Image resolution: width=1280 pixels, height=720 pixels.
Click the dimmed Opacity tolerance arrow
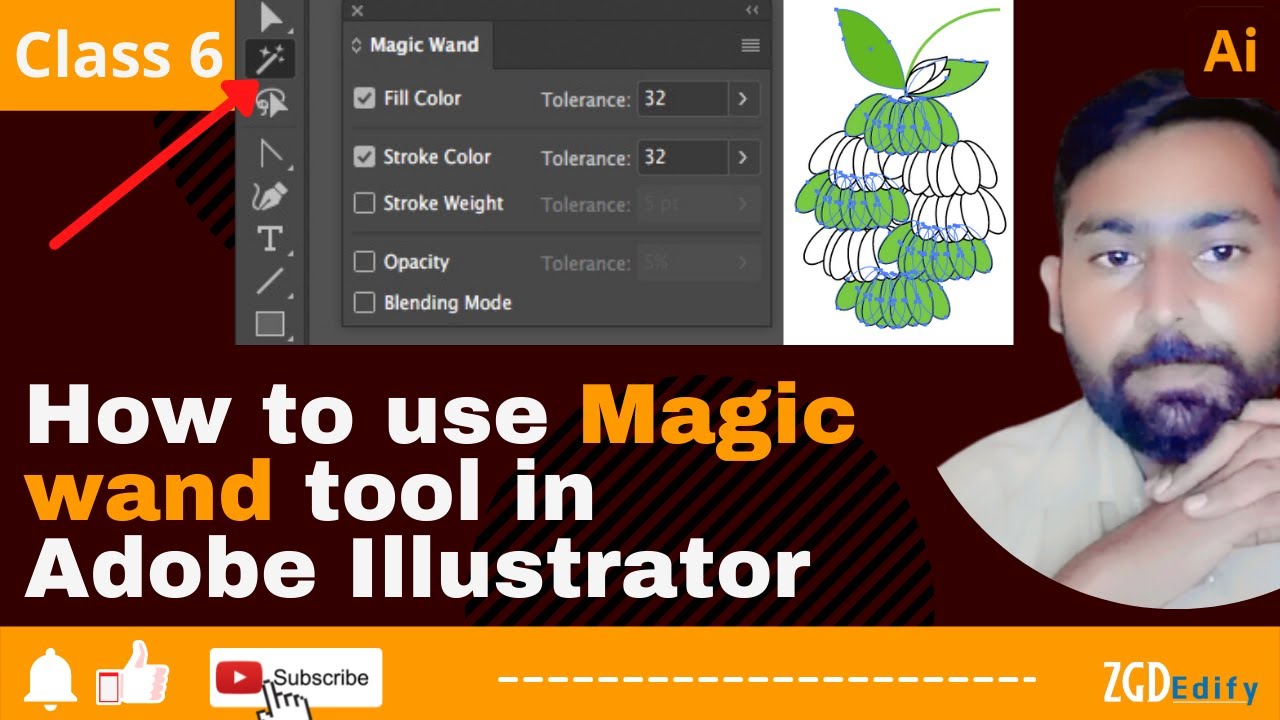click(x=743, y=263)
